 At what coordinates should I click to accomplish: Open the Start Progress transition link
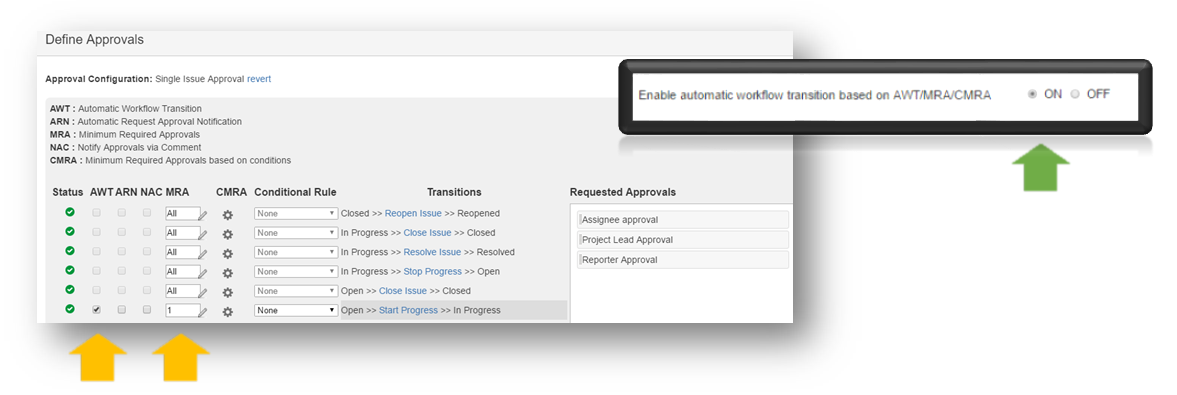tap(408, 310)
